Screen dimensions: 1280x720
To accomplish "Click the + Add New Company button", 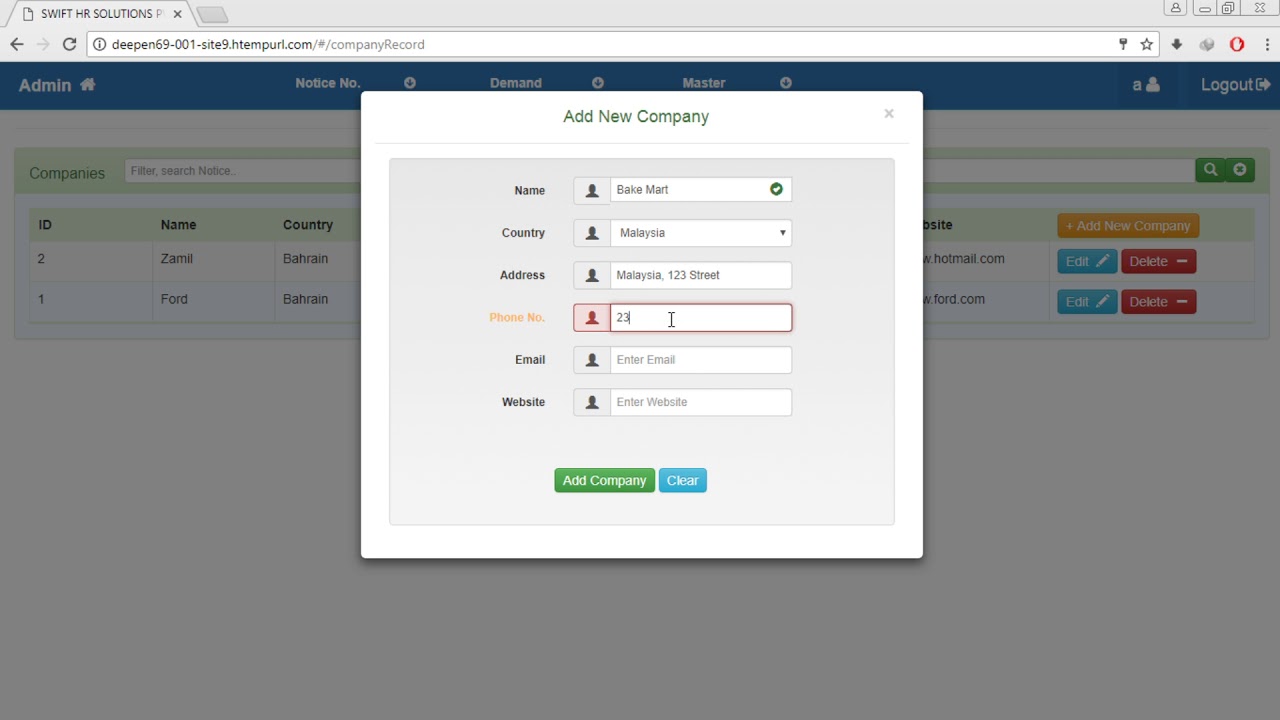I will click(1128, 226).
